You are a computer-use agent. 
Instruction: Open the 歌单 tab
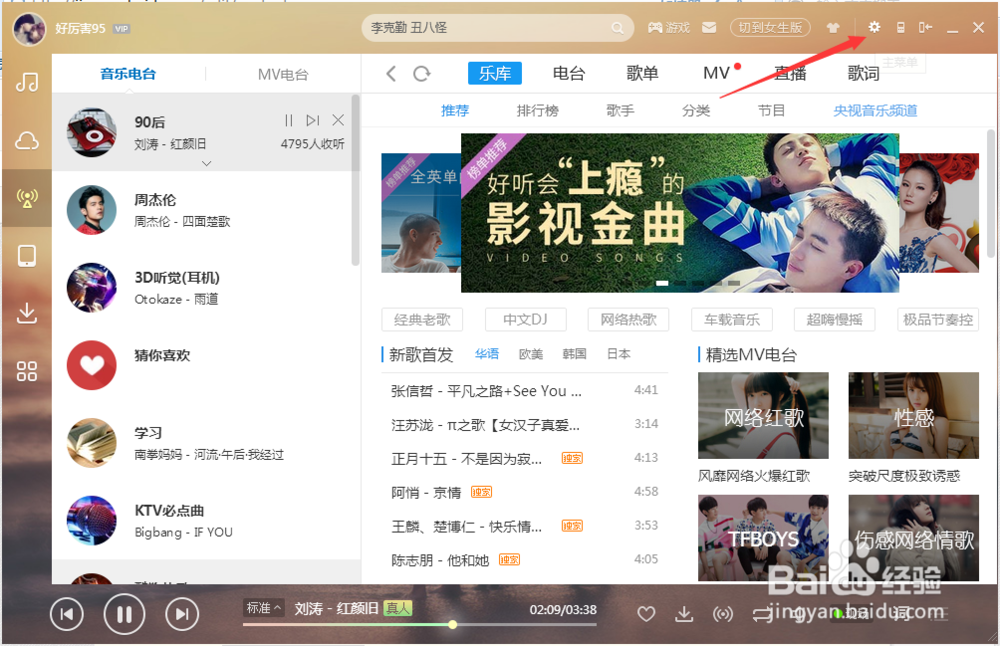tap(642, 73)
